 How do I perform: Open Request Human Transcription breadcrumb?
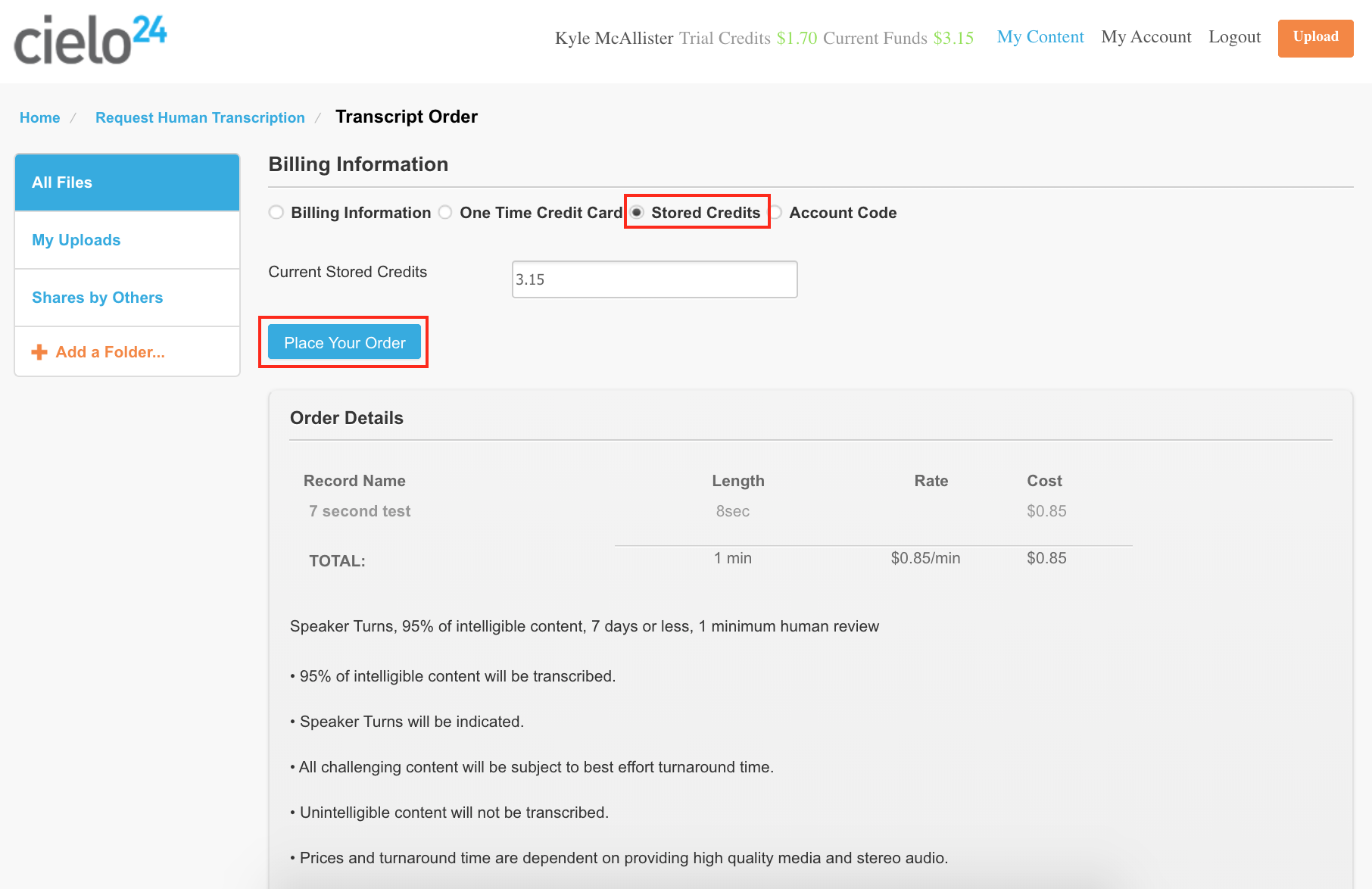(200, 117)
